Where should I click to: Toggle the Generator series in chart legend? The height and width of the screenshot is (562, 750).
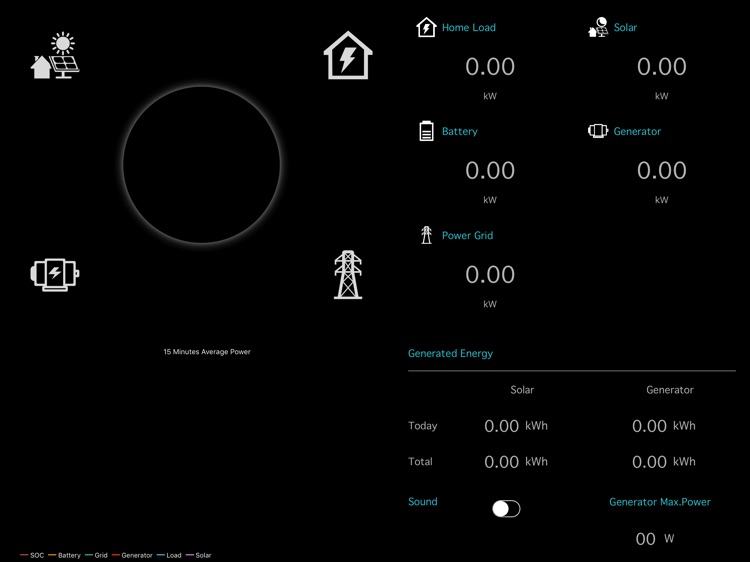click(x=132, y=555)
